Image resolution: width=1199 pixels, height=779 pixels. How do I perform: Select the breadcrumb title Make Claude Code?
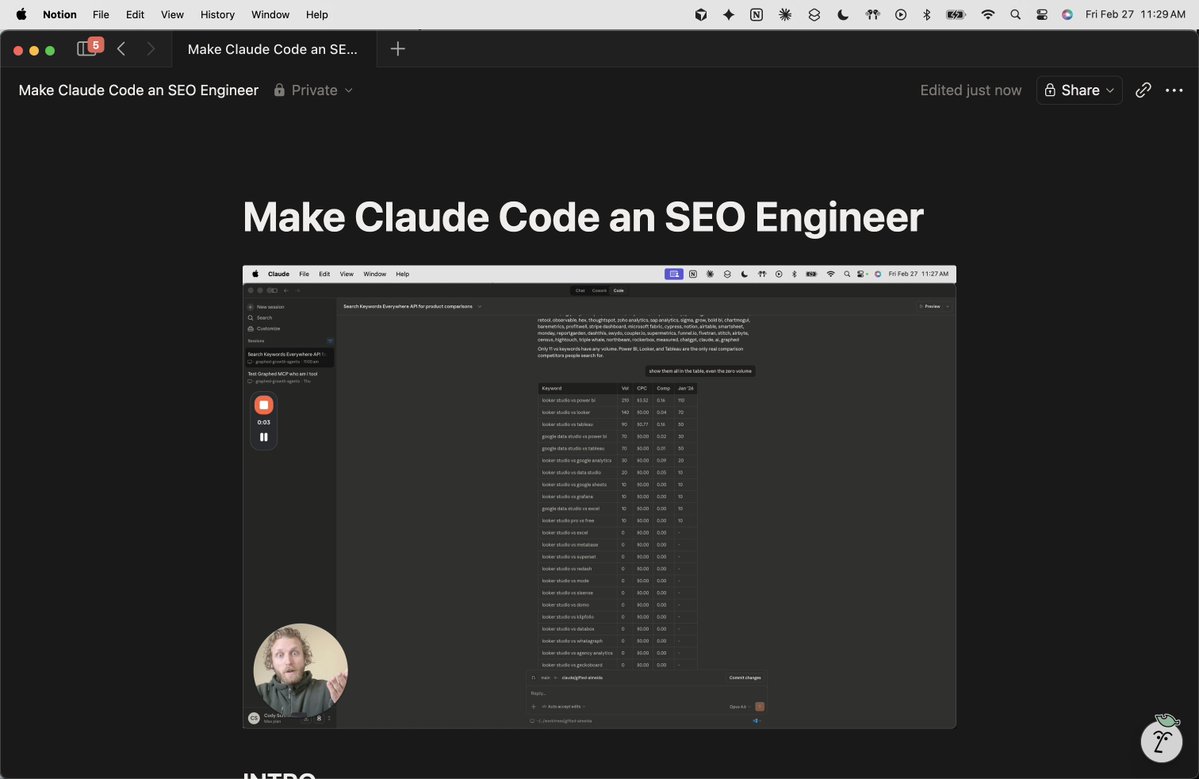point(136,90)
